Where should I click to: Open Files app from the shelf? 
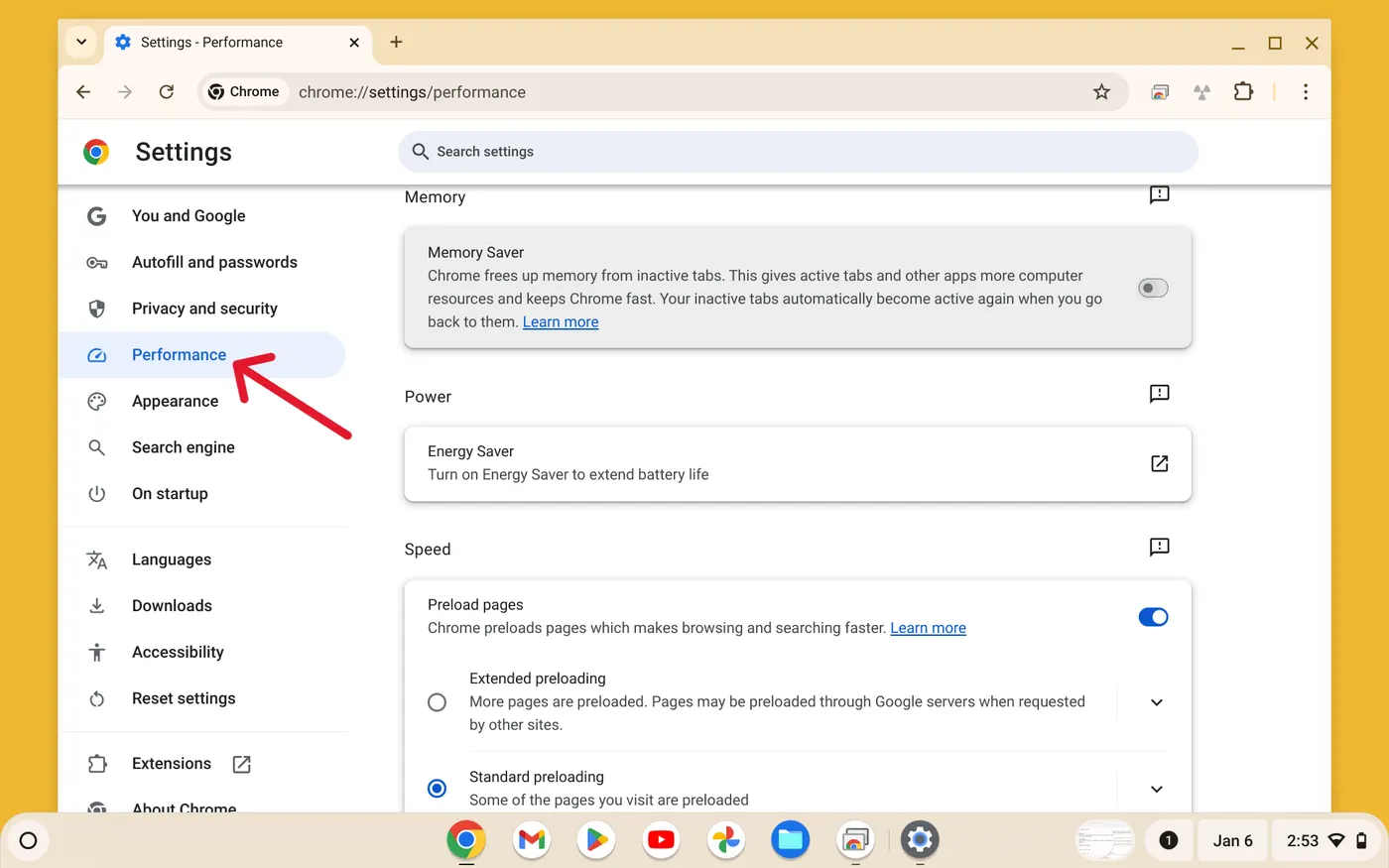pos(791,840)
